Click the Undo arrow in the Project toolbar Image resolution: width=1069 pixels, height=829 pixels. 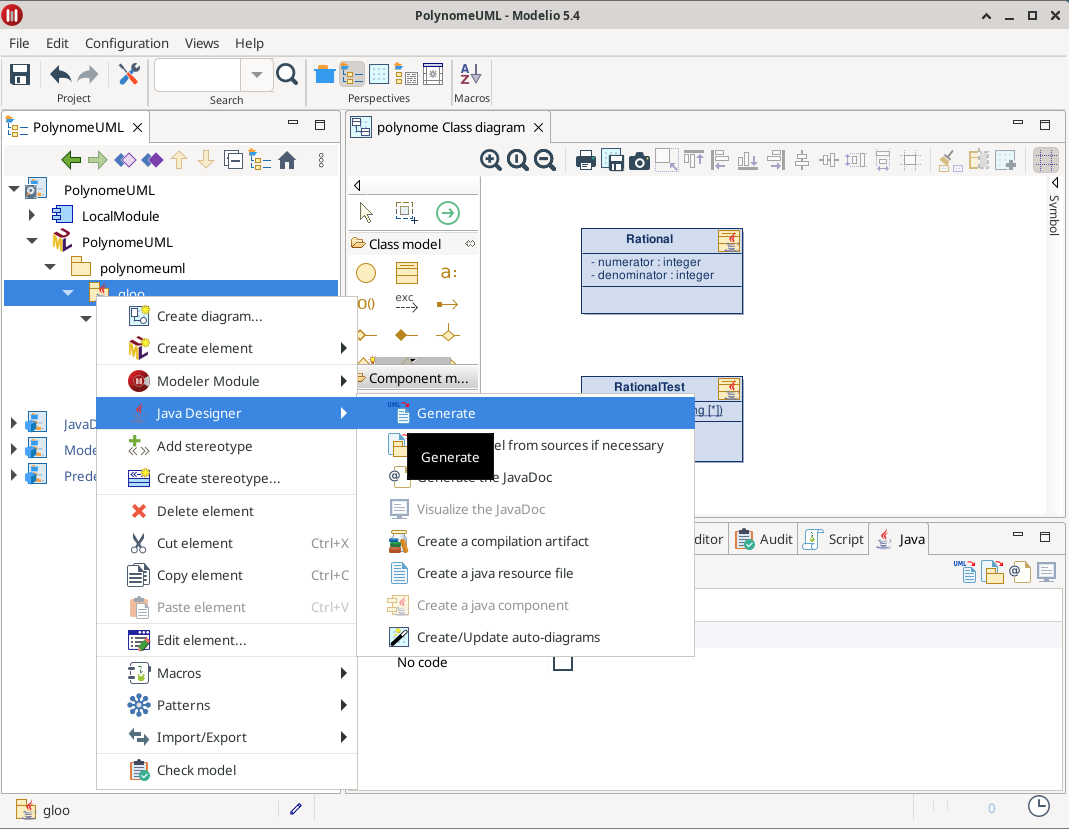pyautogui.click(x=60, y=74)
